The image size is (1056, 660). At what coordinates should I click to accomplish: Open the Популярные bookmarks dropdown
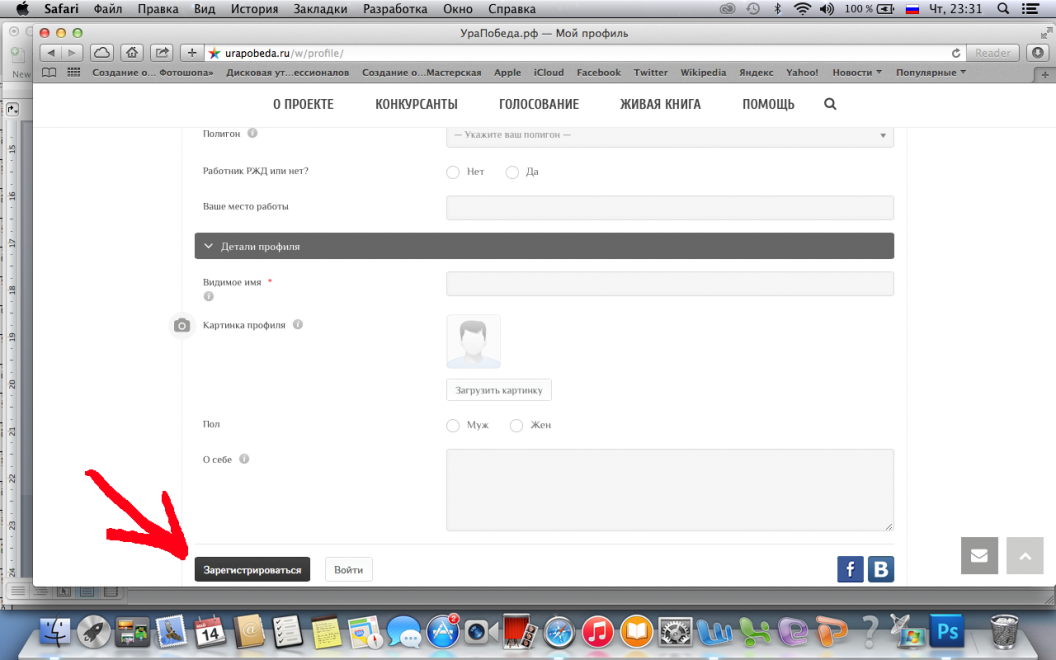pyautogui.click(x=931, y=72)
